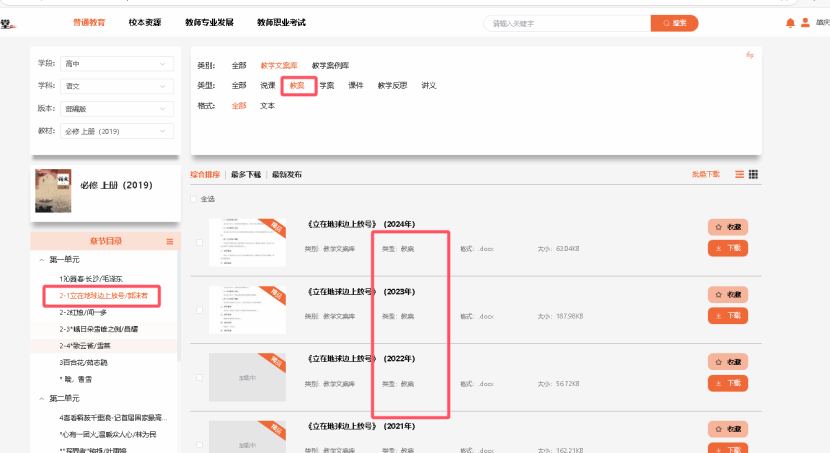
Task: Sort results by 最多下载
Action: 245,174
